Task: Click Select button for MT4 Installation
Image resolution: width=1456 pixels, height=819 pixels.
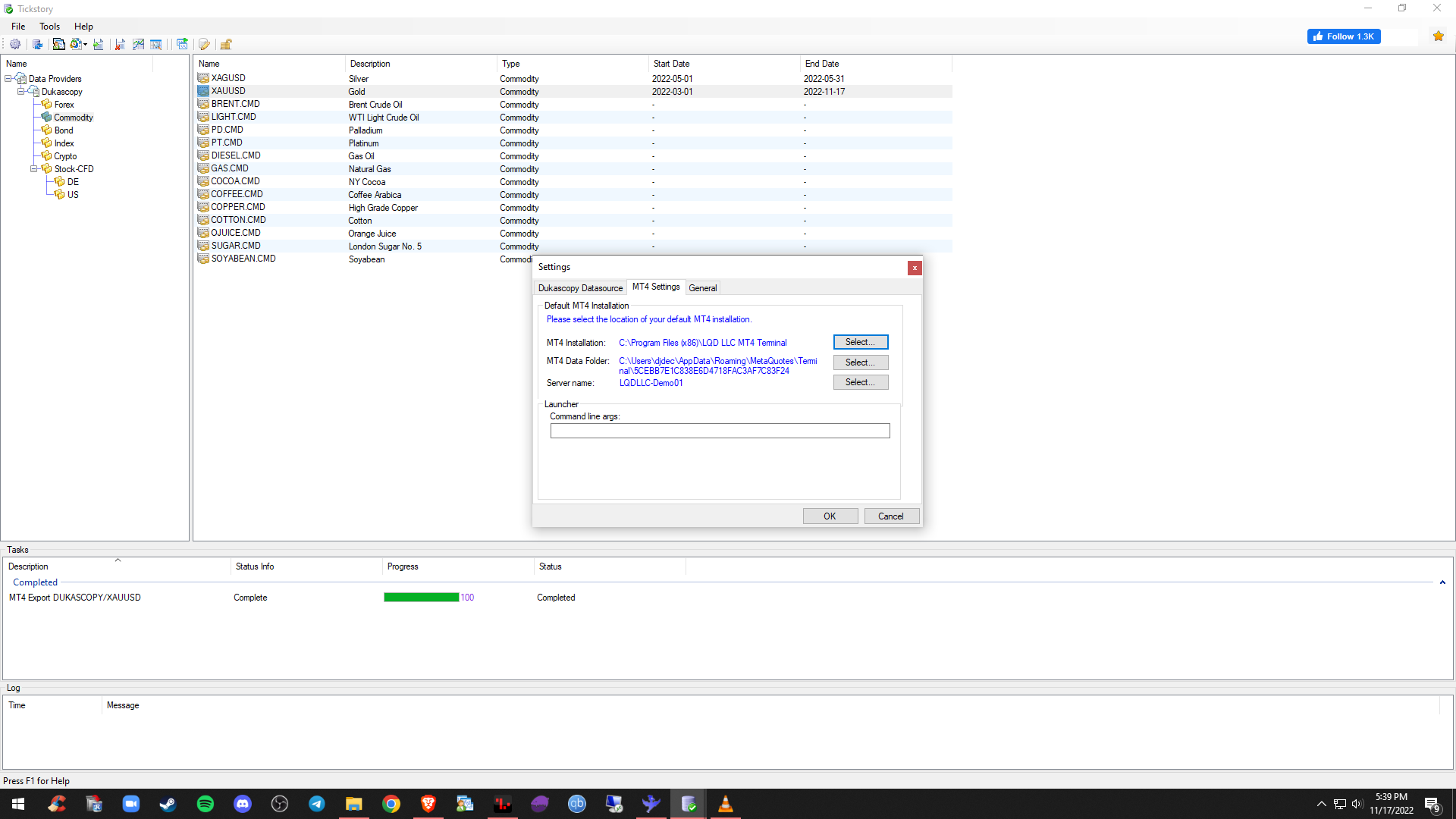Action: (x=861, y=342)
